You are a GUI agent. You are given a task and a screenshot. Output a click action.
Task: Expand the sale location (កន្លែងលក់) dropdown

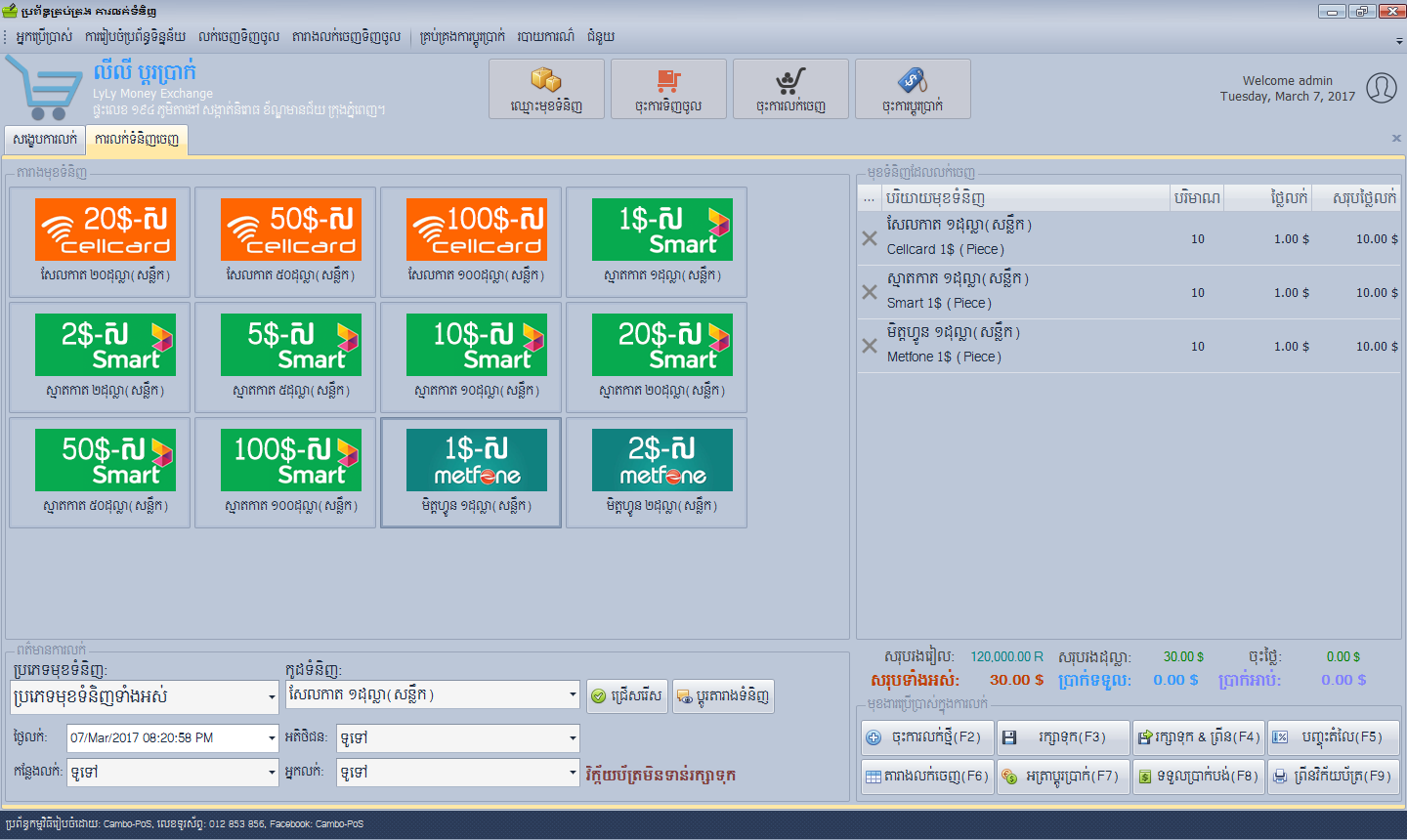[272, 773]
